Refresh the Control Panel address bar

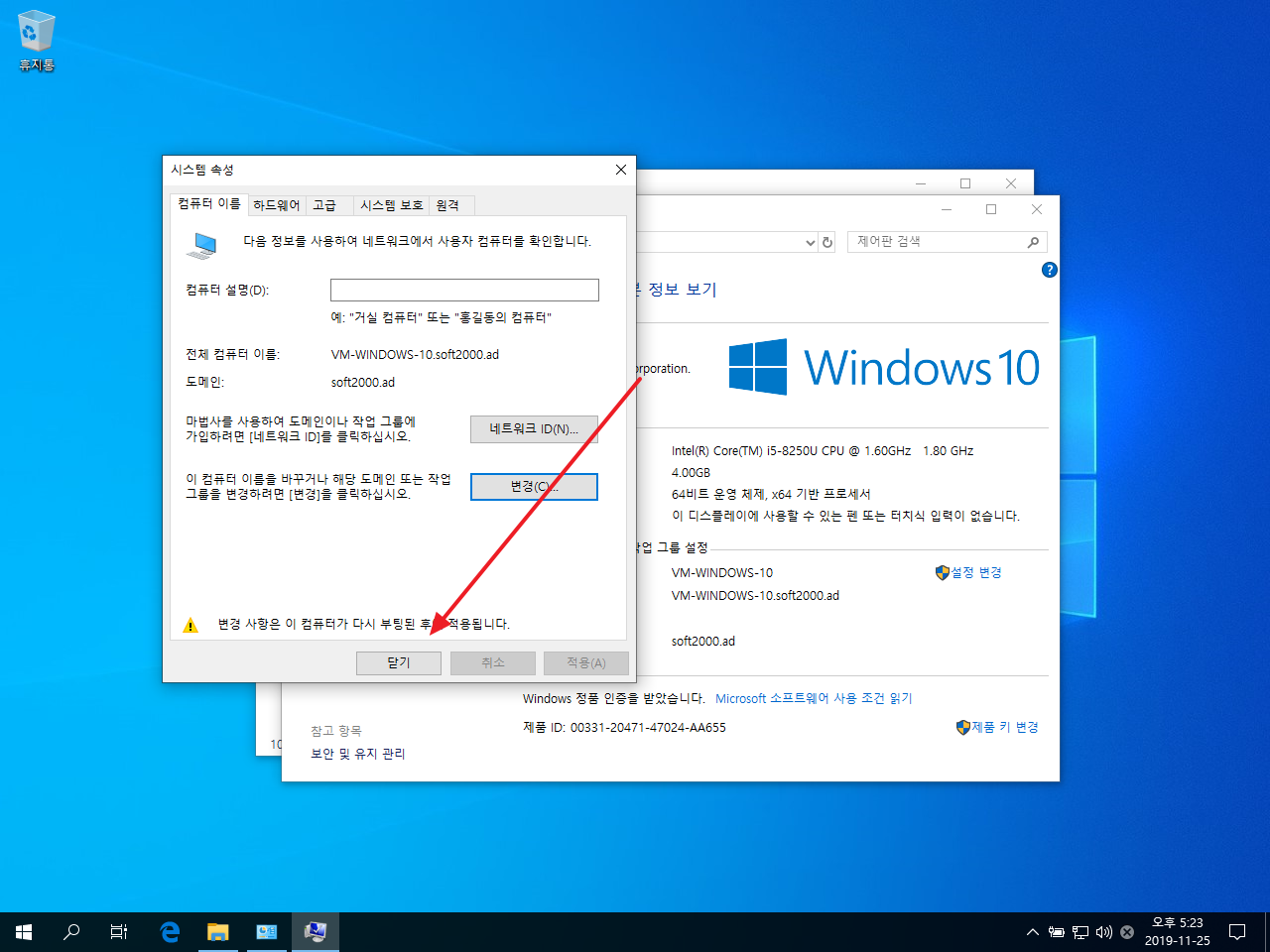[827, 242]
